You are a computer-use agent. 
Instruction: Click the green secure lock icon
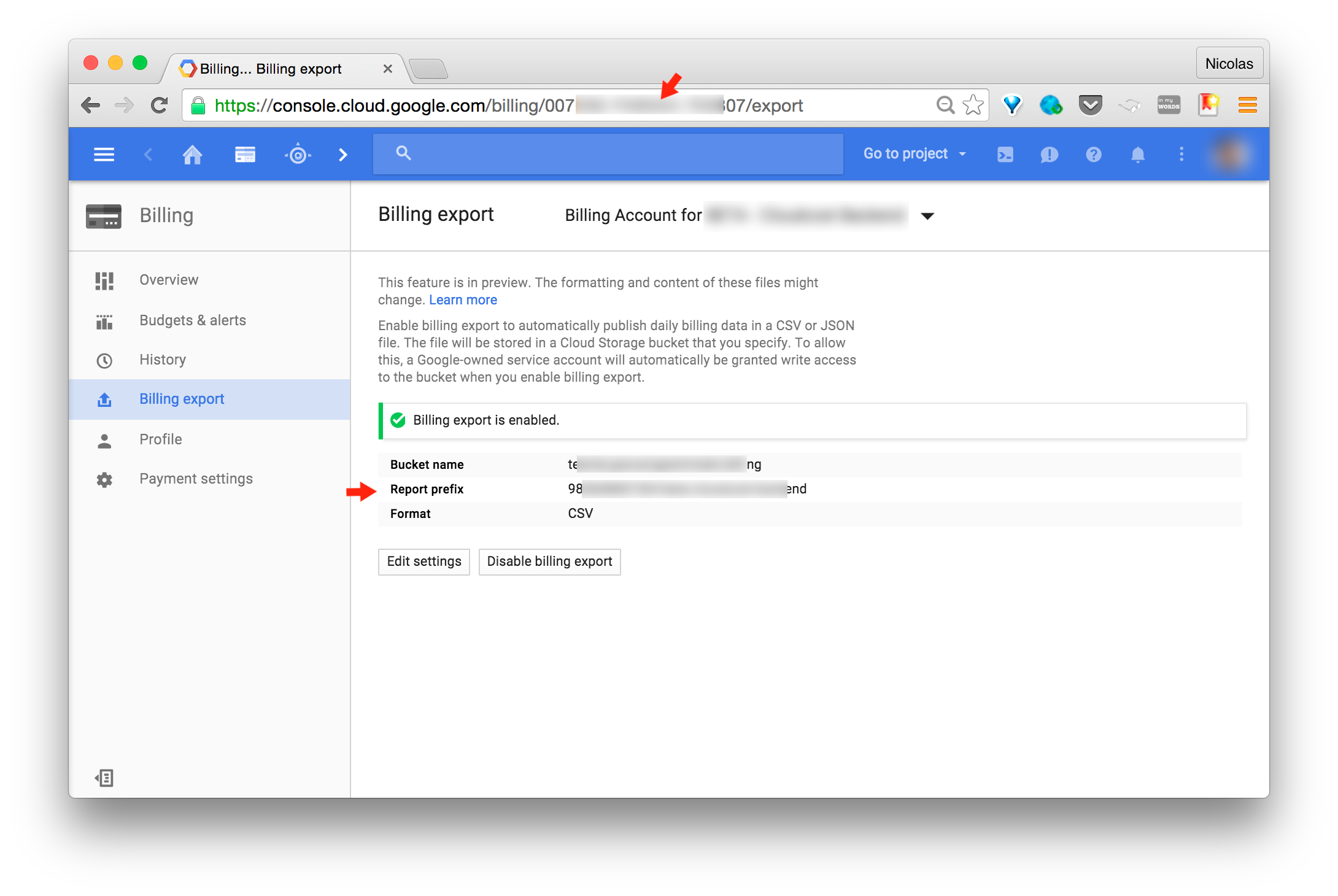(198, 106)
